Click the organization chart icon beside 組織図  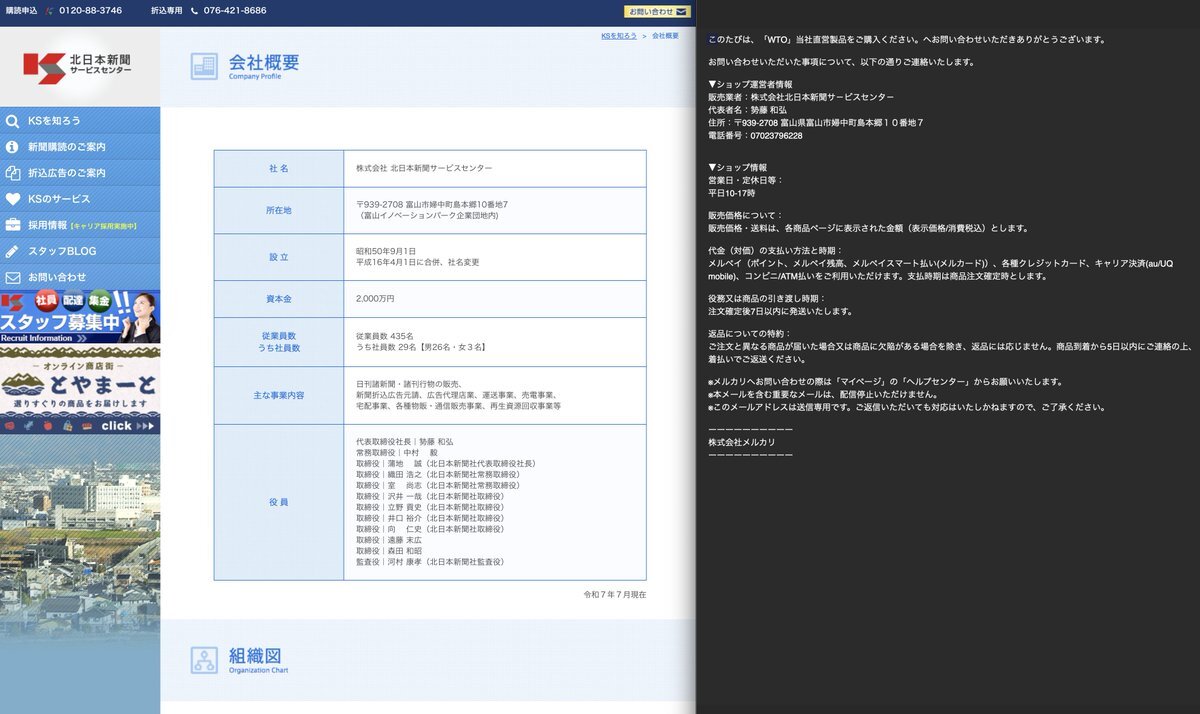coord(204,659)
